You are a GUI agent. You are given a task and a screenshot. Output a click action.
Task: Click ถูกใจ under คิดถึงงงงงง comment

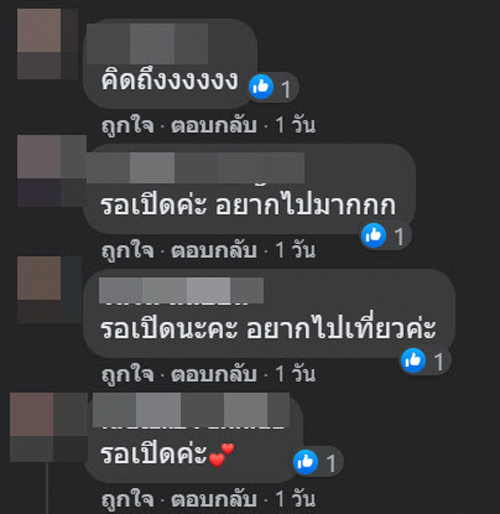[x=128, y=126]
